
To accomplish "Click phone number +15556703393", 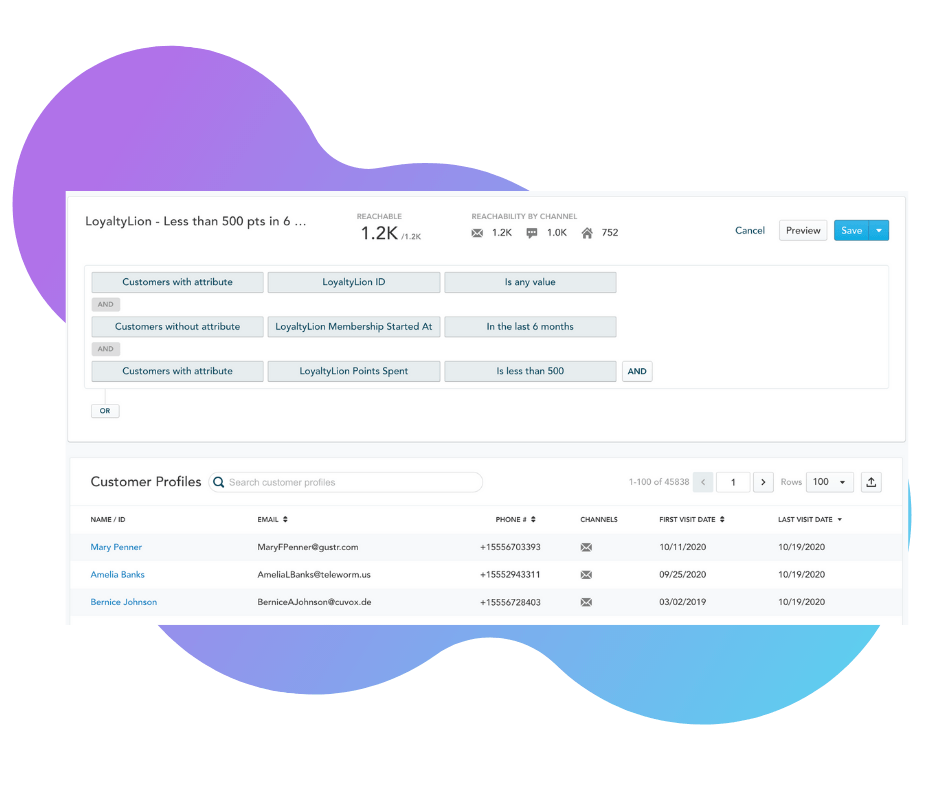I will click(510, 547).
